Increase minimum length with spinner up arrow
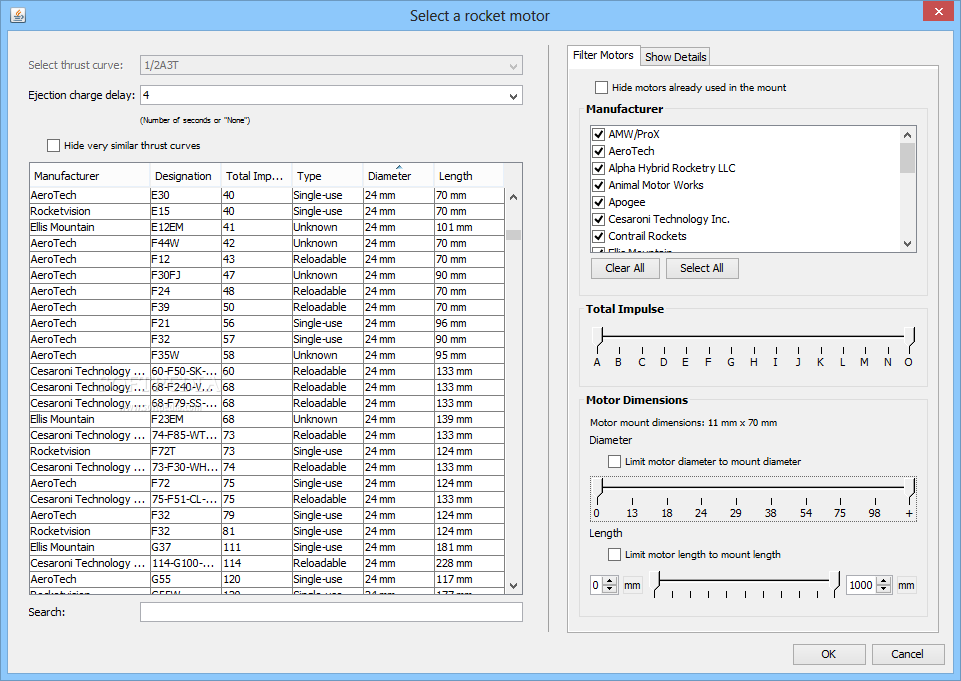This screenshot has height=681, width=961. (609, 581)
